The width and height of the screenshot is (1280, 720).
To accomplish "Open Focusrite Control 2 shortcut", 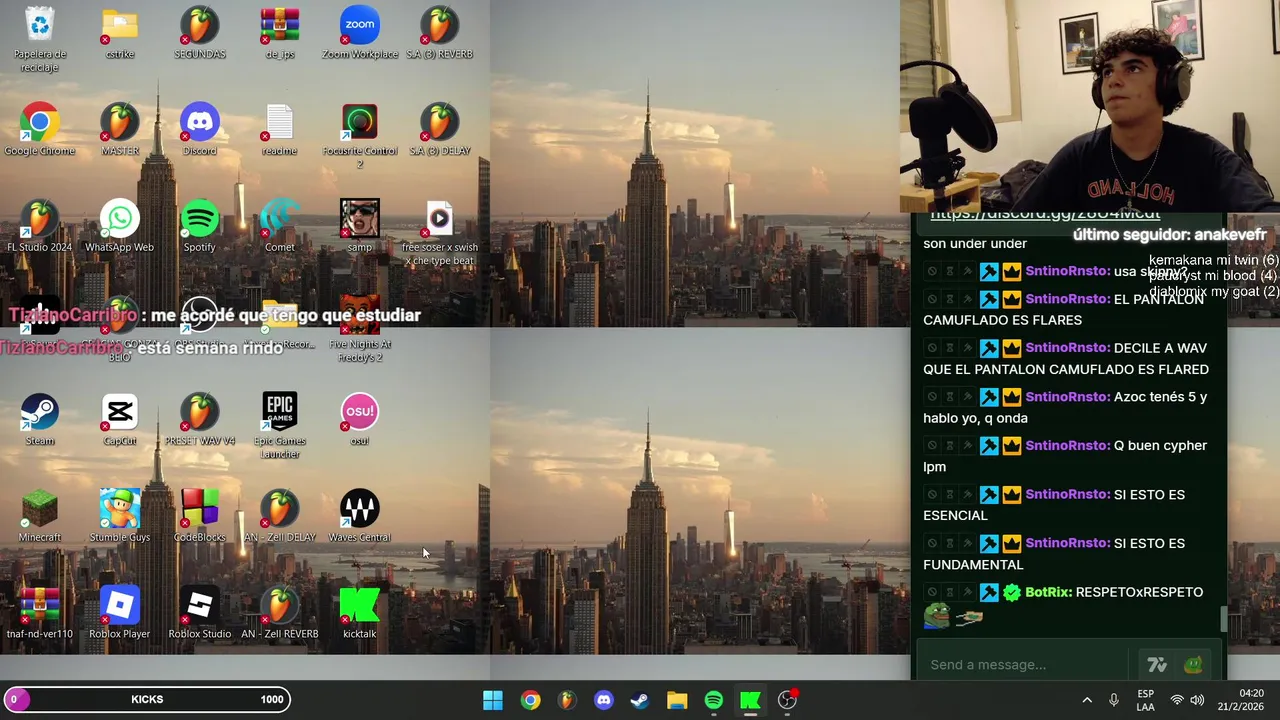I will [x=360, y=135].
